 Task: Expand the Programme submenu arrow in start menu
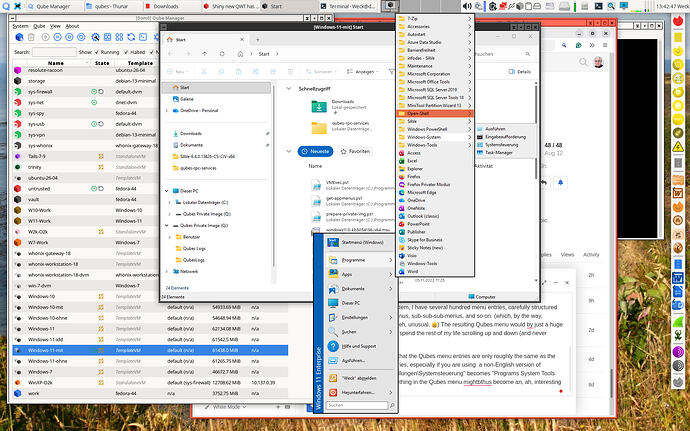390,260
